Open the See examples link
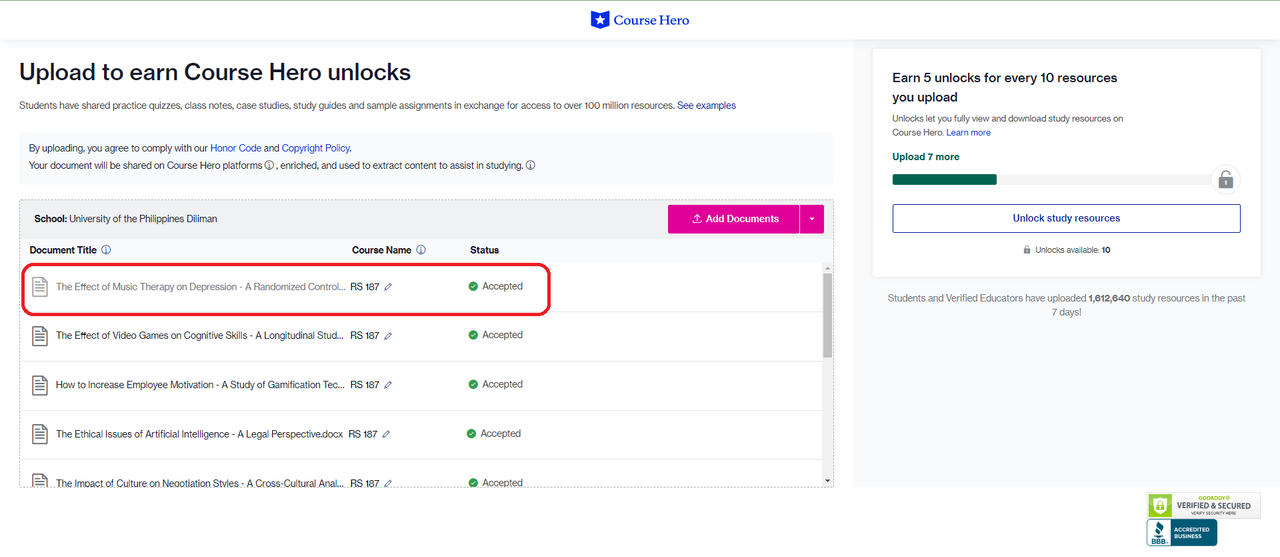The height and width of the screenshot is (557, 1280). coord(706,105)
